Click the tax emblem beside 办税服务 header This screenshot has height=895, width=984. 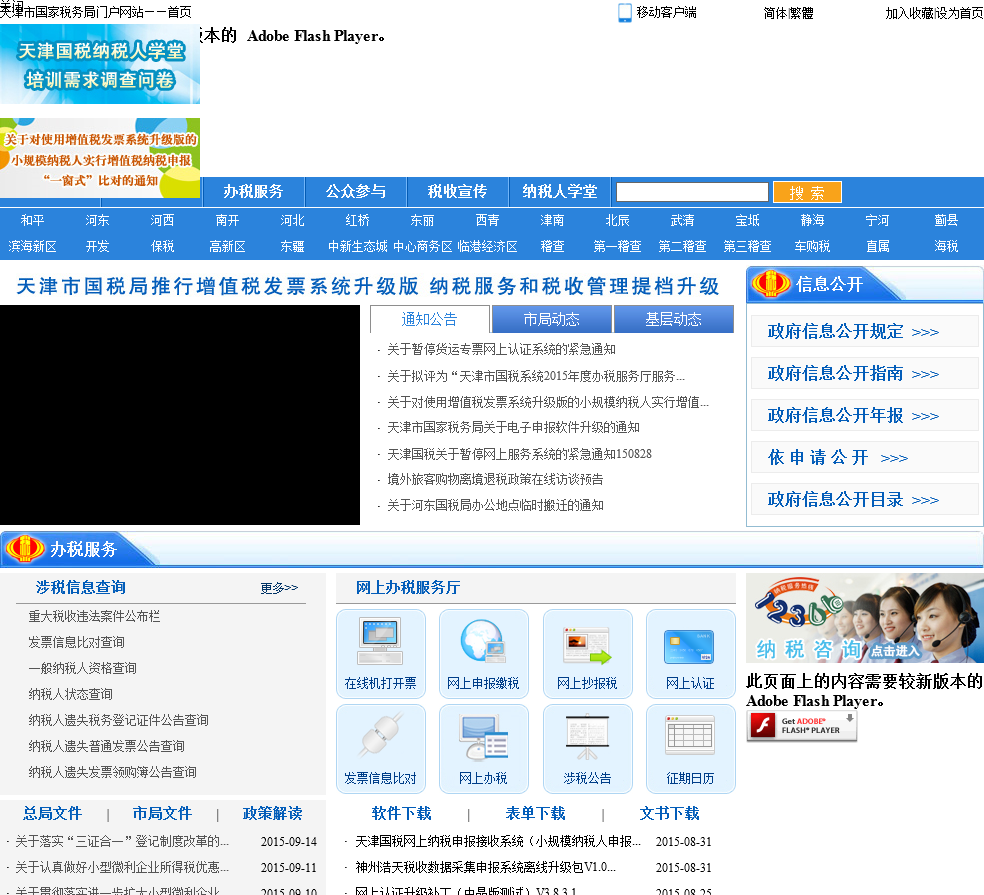25,549
